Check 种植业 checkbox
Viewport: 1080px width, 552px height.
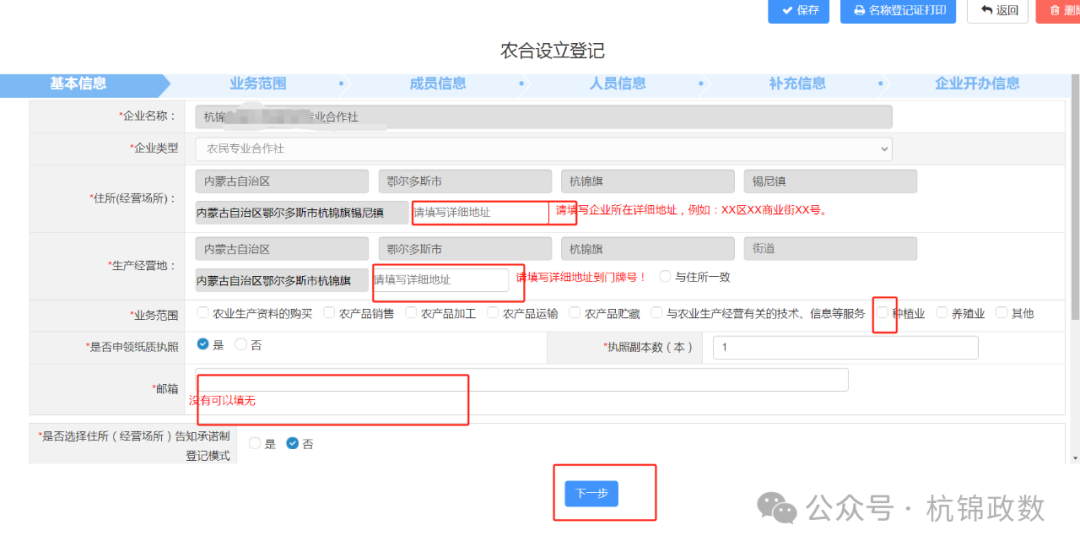pos(882,313)
